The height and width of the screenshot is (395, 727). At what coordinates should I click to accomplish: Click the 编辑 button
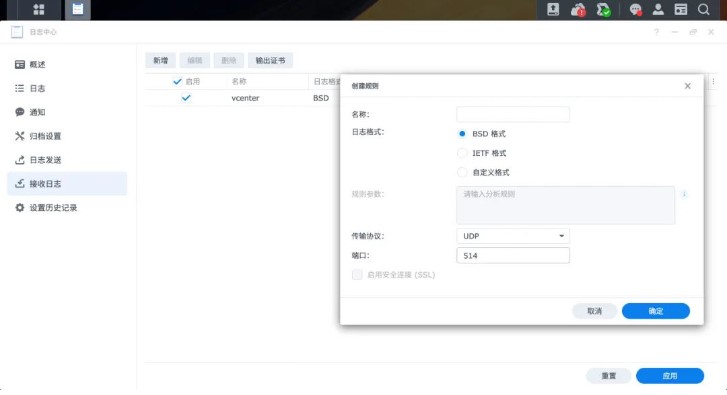(195, 60)
